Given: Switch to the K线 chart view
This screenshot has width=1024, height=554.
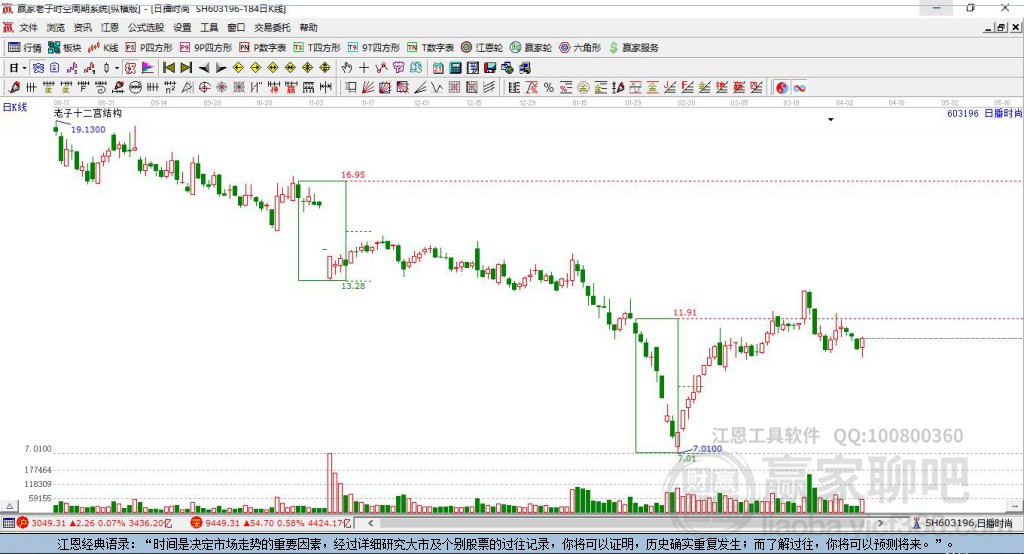Looking at the screenshot, I should (x=103, y=48).
